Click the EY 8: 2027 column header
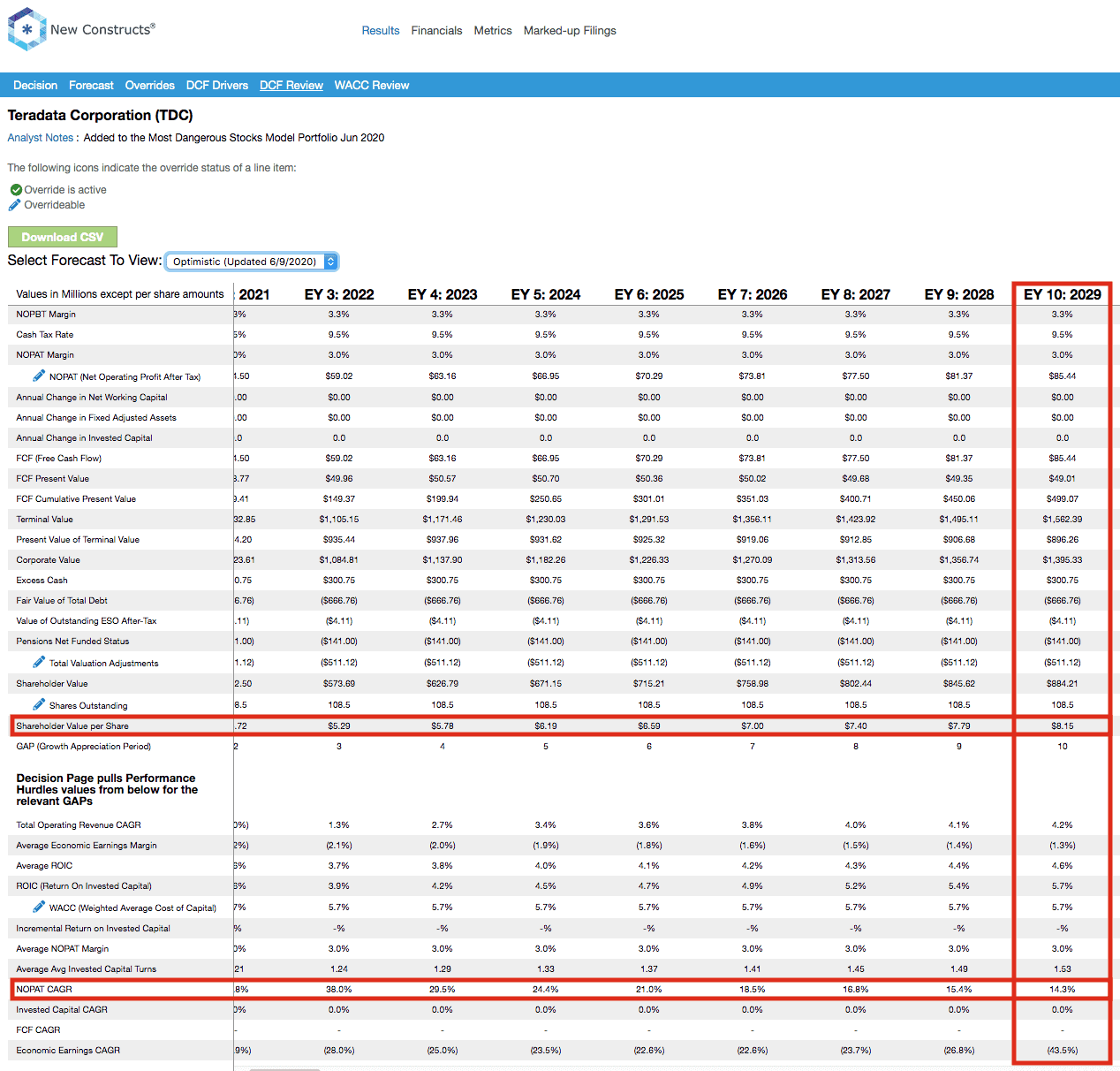This screenshot has width=1120, height=1071. (x=856, y=294)
